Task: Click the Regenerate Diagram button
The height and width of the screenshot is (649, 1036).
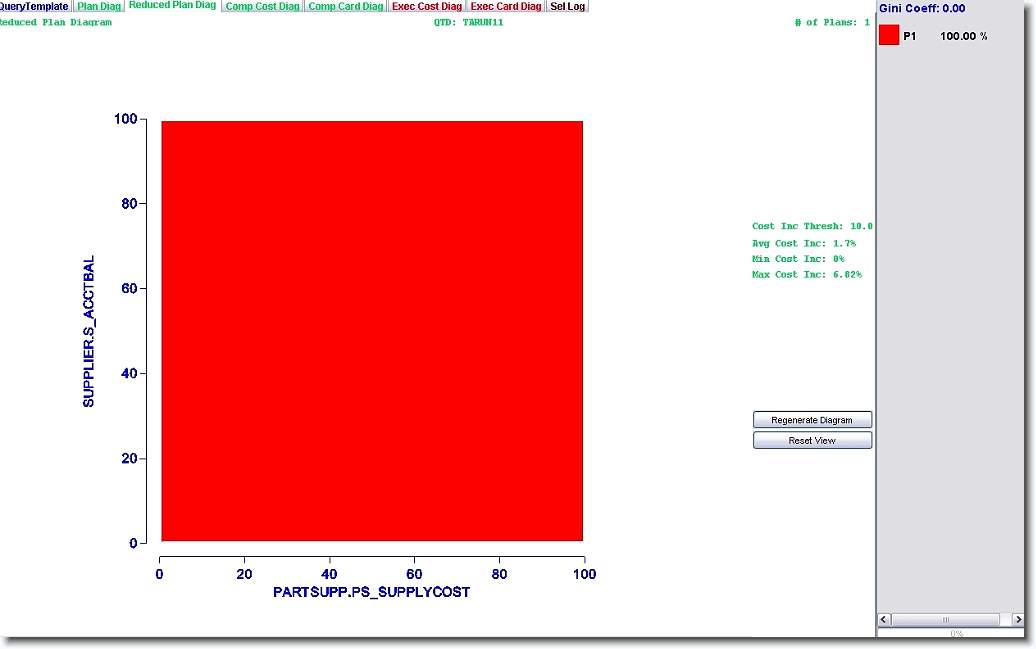Action: (x=812, y=420)
